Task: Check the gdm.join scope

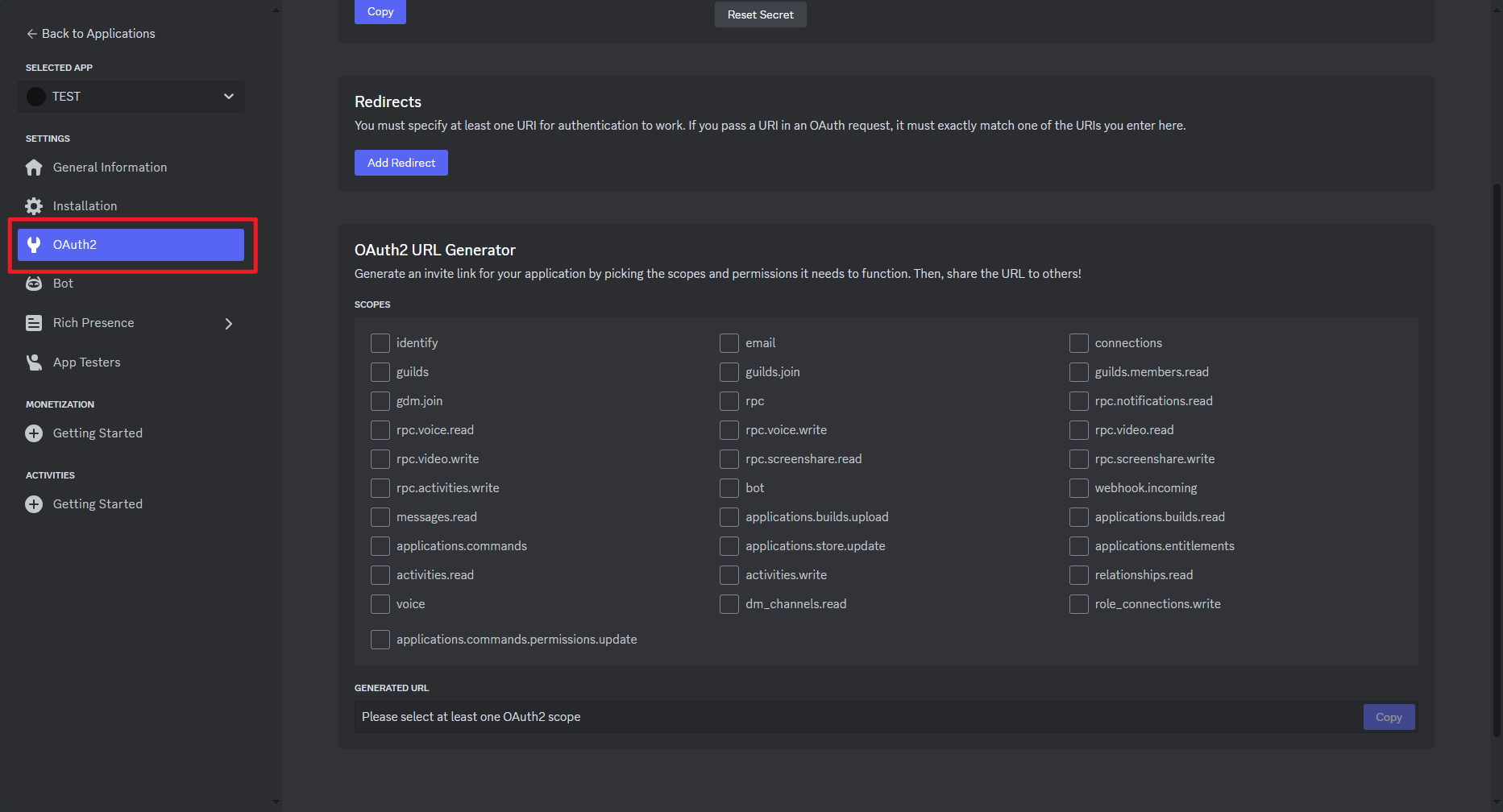Action: click(380, 401)
